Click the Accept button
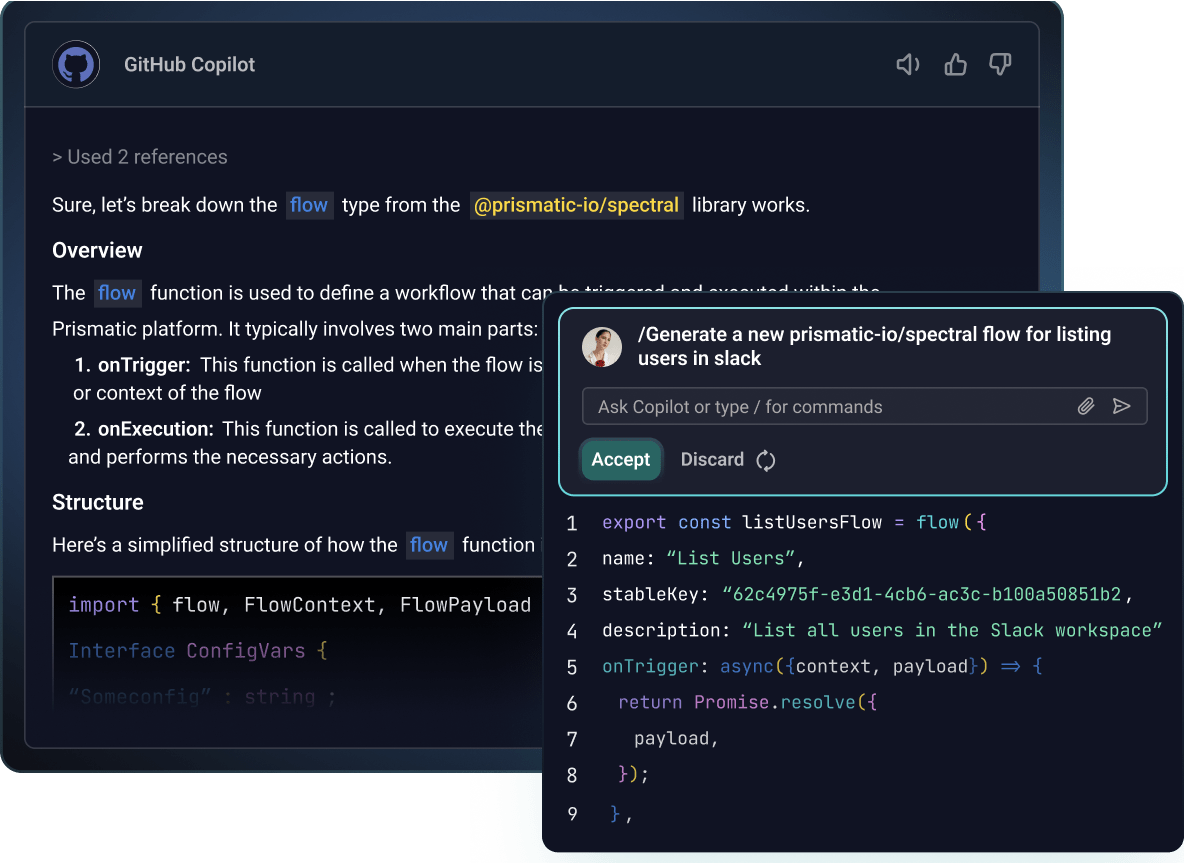Image resolution: width=1184 pixels, height=863 pixels. pos(621,459)
